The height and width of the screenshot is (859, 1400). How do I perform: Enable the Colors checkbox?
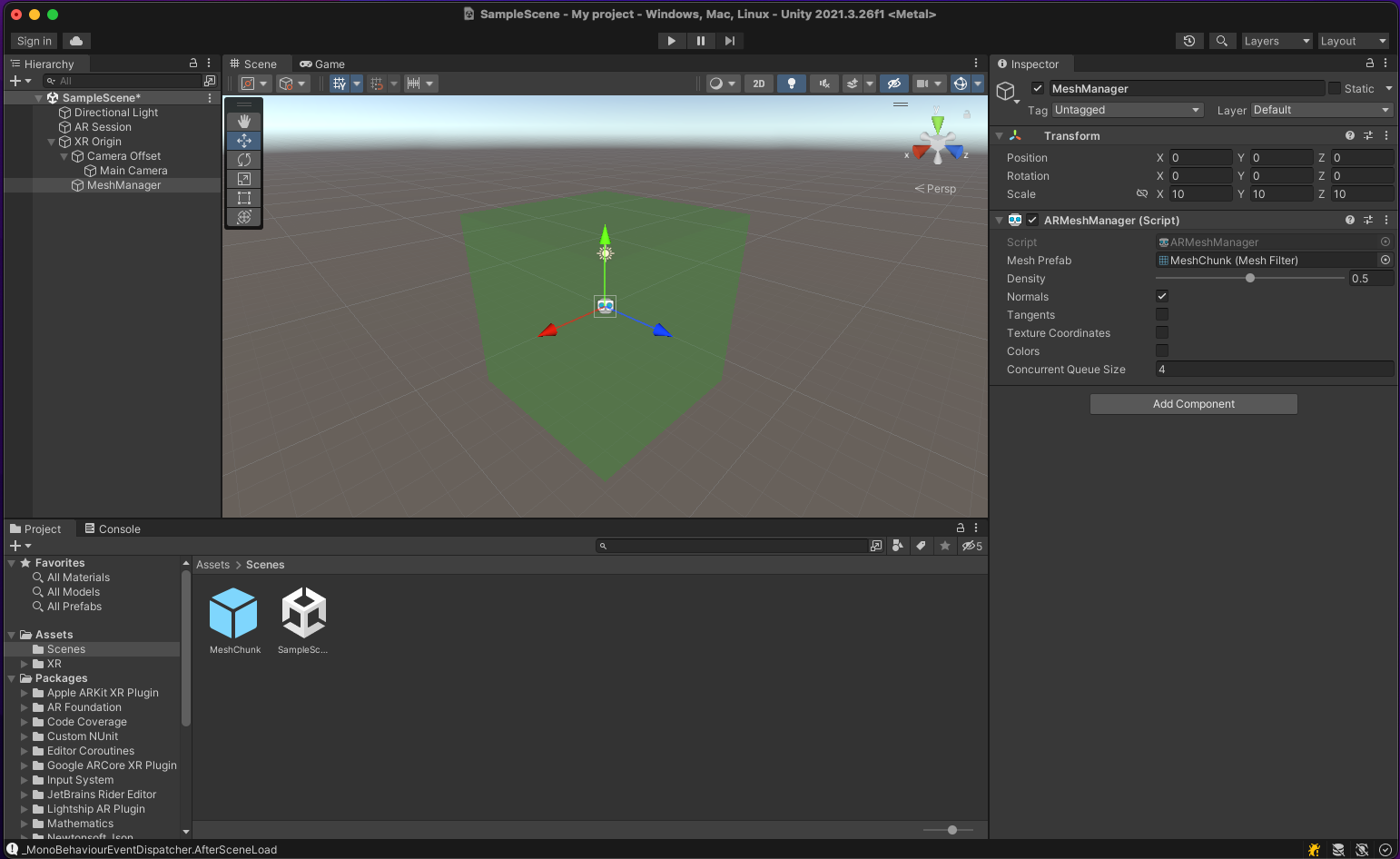(x=1162, y=351)
